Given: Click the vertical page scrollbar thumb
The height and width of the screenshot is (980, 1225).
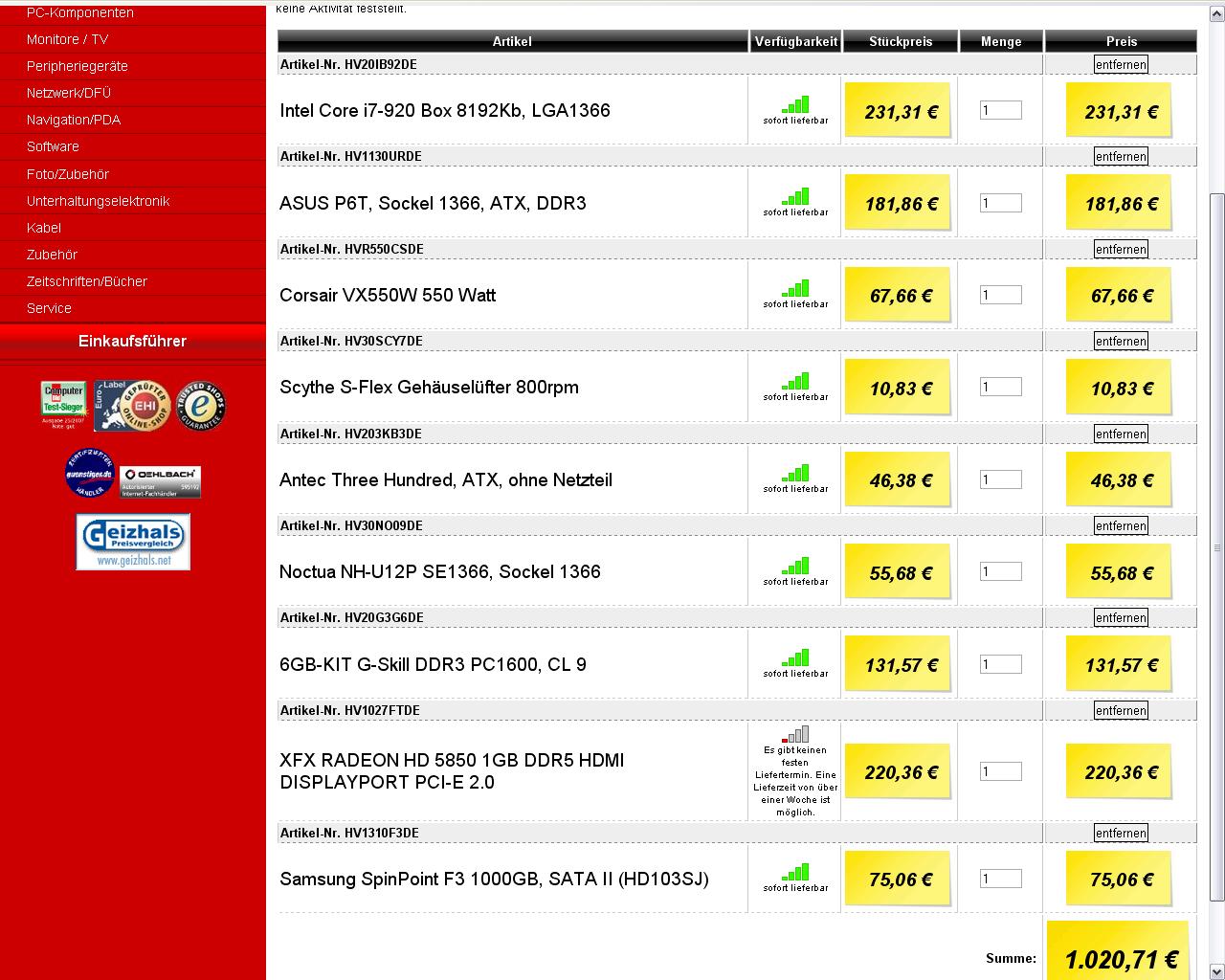Looking at the screenshot, I should tap(1216, 547).
